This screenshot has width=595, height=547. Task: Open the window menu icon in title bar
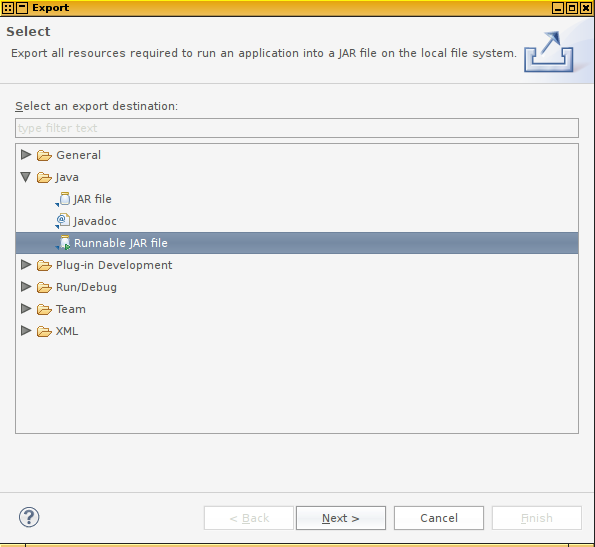click(8, 8)
